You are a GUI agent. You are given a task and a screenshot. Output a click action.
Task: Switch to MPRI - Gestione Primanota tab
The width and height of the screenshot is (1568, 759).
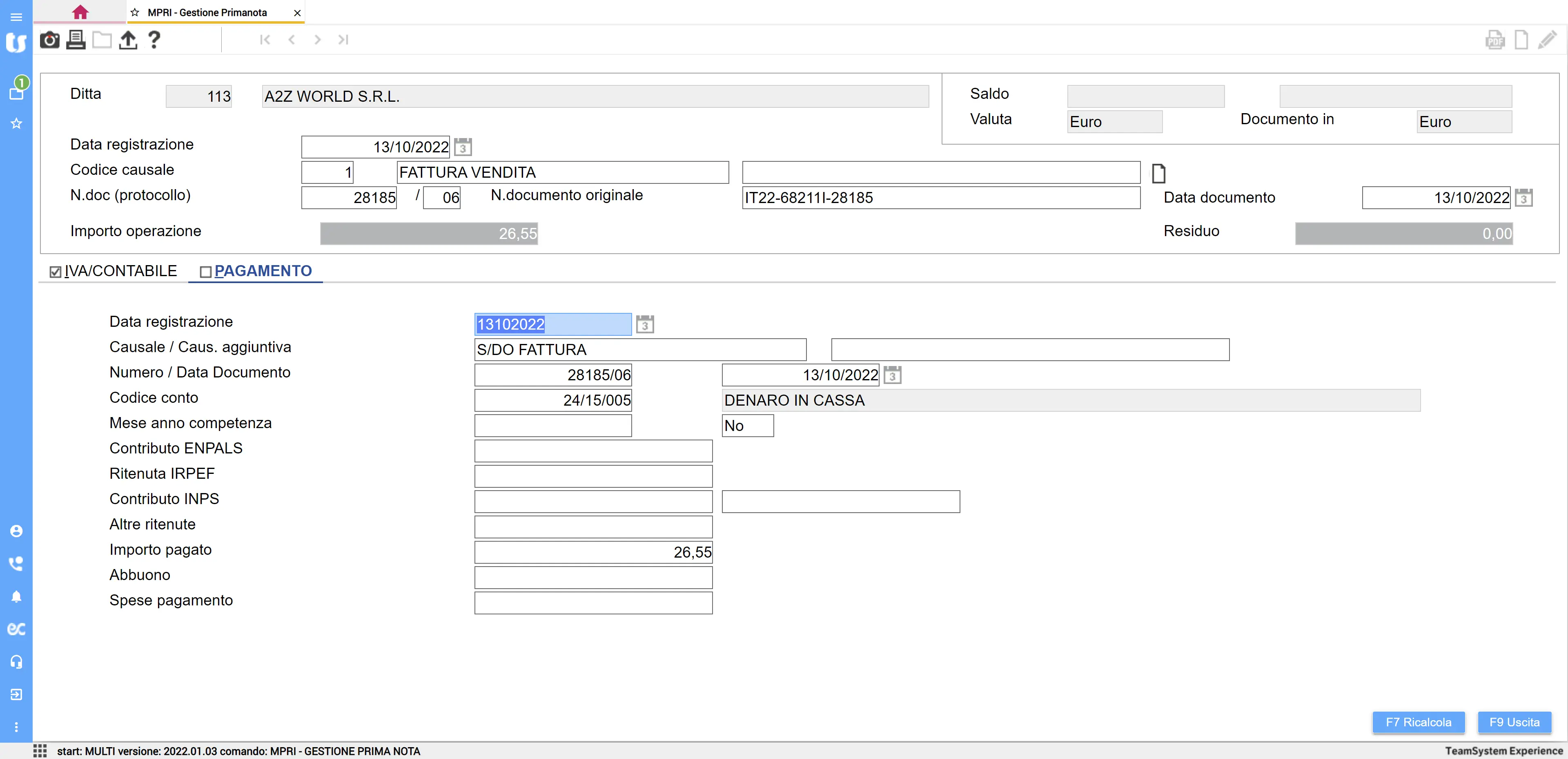(207, 12)
